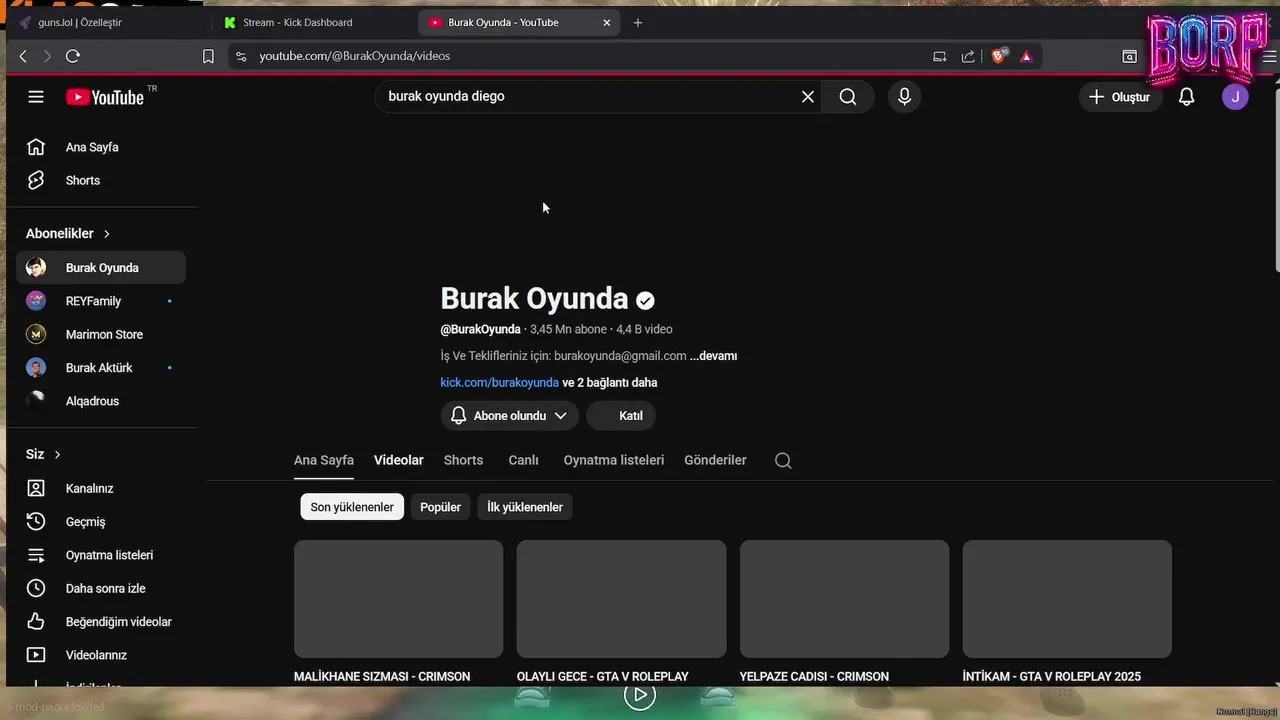Open the OLAYLI GECE - GTA V ROLEPLAY thumbnail
This screenshot has width=1280, height=720.
(x=621, y=599)
